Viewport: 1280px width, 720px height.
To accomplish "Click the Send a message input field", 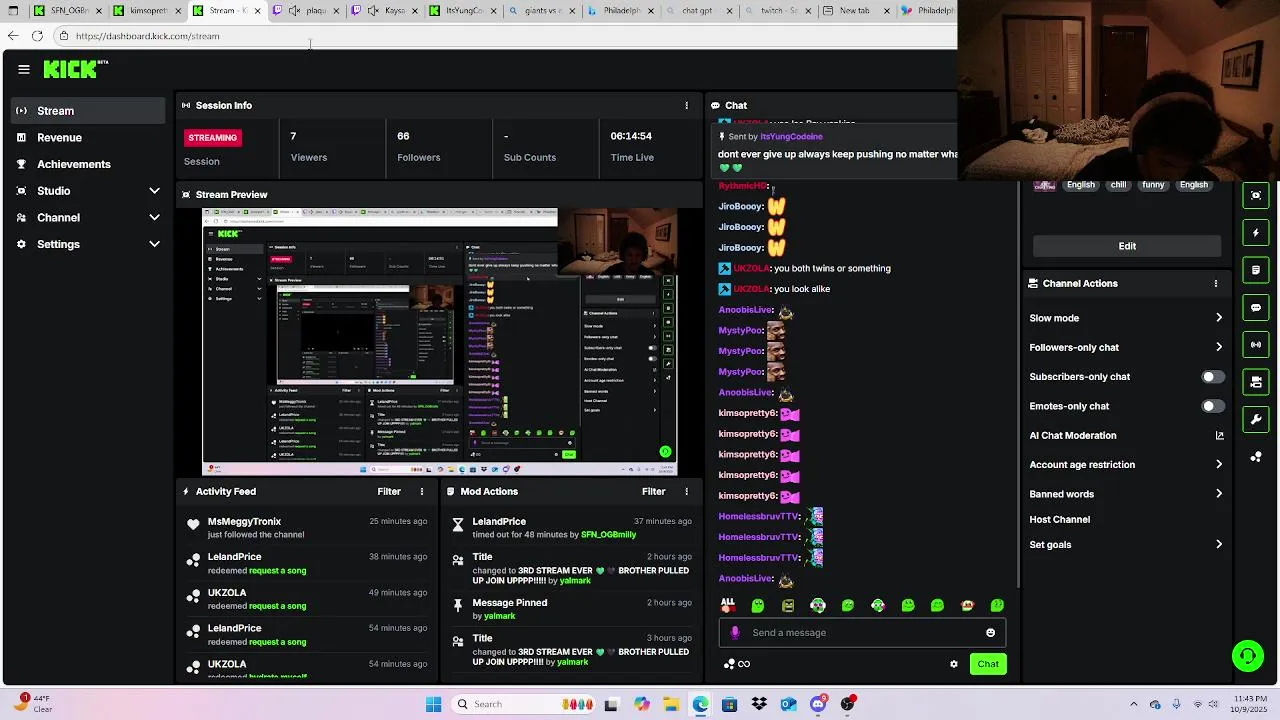I will click(x=860, y=632).
